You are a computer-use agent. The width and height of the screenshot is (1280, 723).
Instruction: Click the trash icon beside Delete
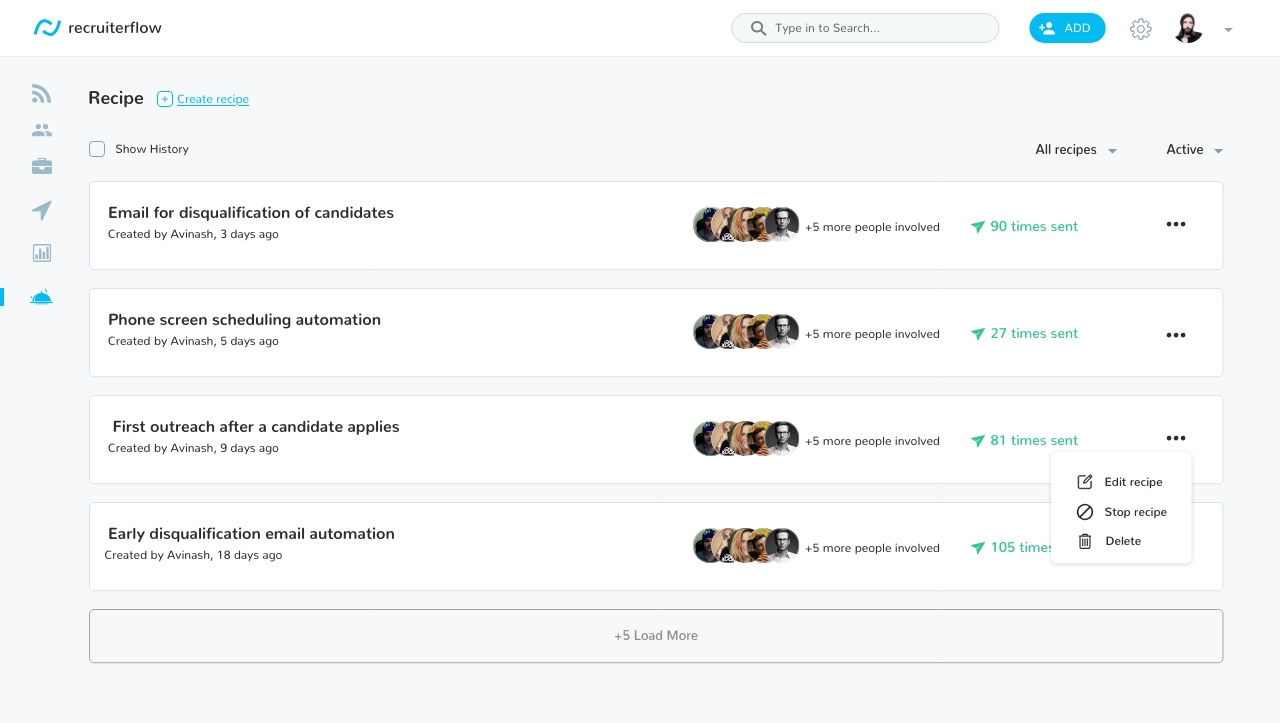pos(1085,541)
